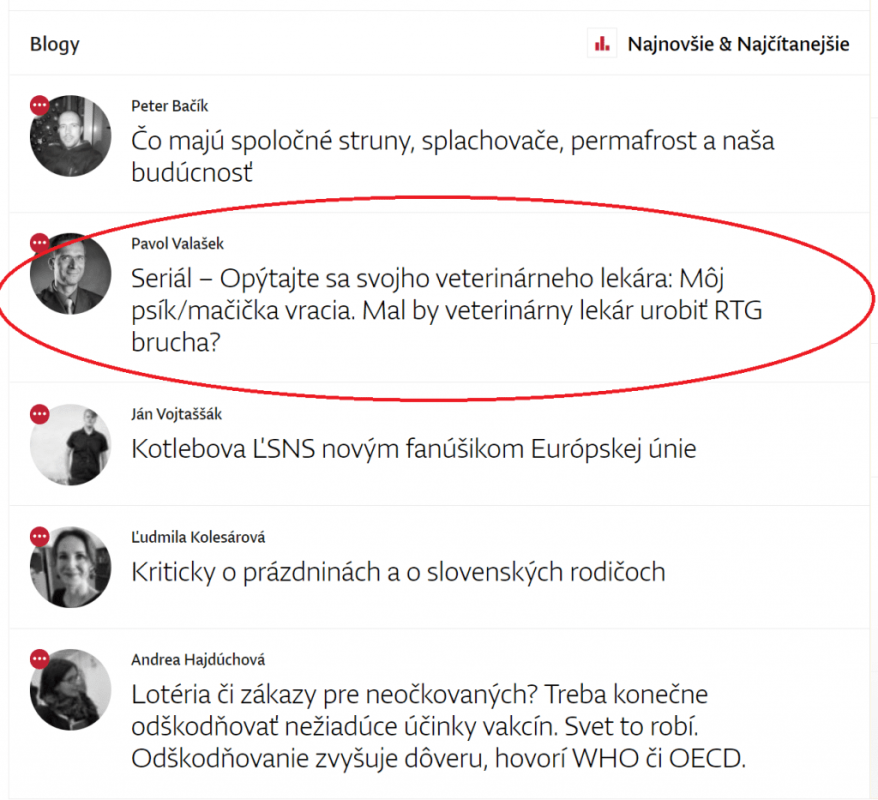The image size is (878, 800).
Task: Open Kriticky o prázdninách article
Action: coord(398,572)
